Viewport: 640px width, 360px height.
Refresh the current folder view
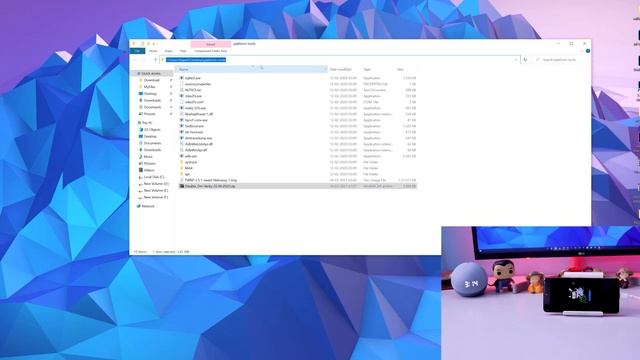[525, 60]
